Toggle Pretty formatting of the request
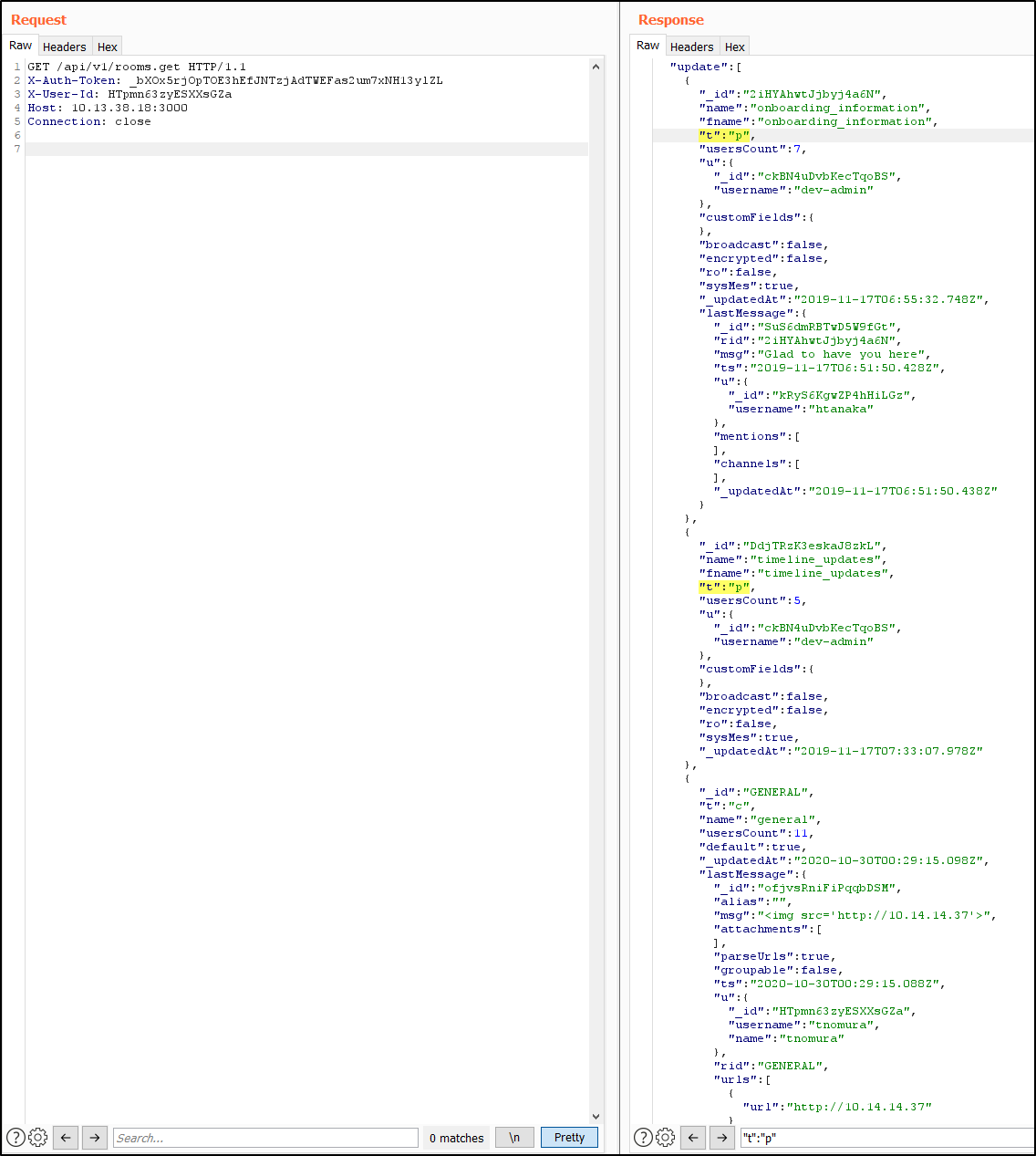 (x=568, y=1137)
